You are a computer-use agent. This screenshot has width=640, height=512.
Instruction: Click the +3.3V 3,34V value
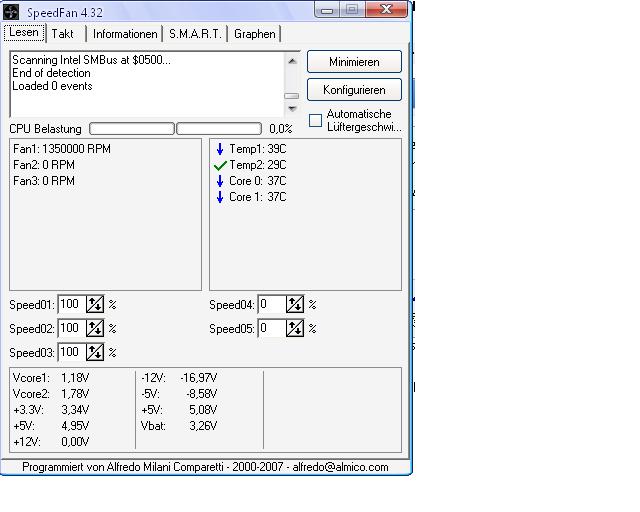coord(75,410)
